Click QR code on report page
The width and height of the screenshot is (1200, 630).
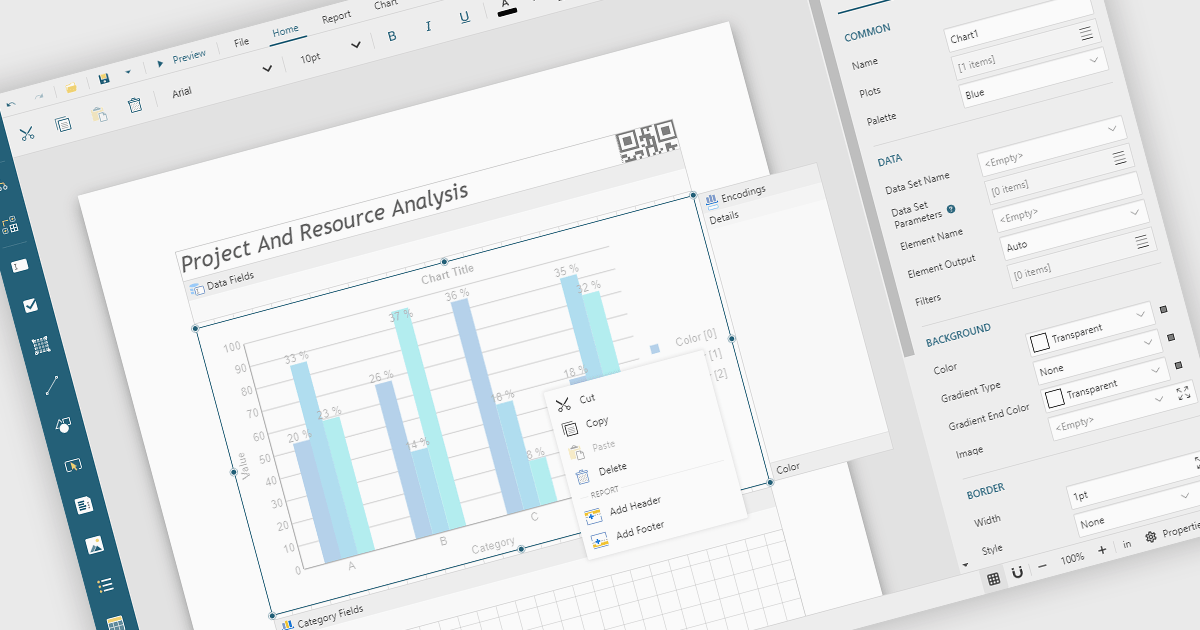click(647, 140)
